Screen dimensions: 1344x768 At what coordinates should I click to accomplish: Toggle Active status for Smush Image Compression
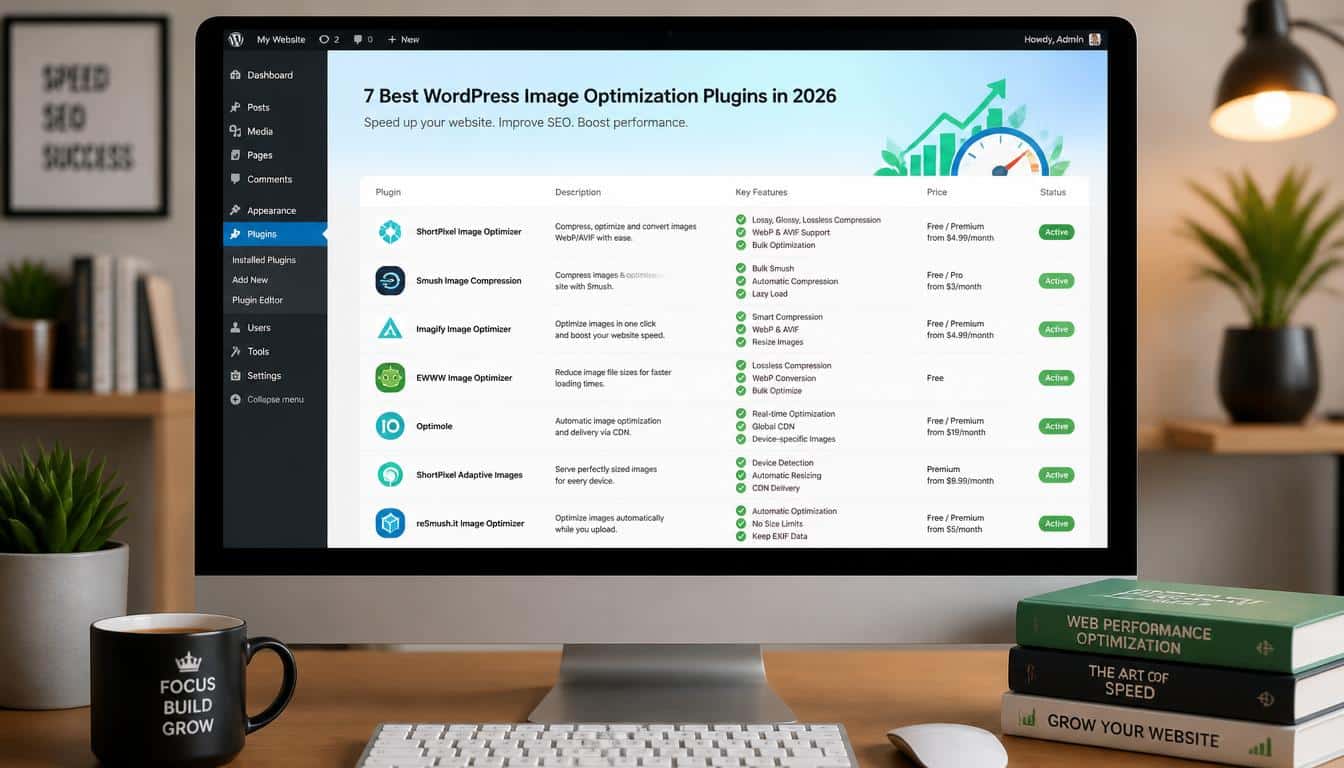click(1056, 281)
